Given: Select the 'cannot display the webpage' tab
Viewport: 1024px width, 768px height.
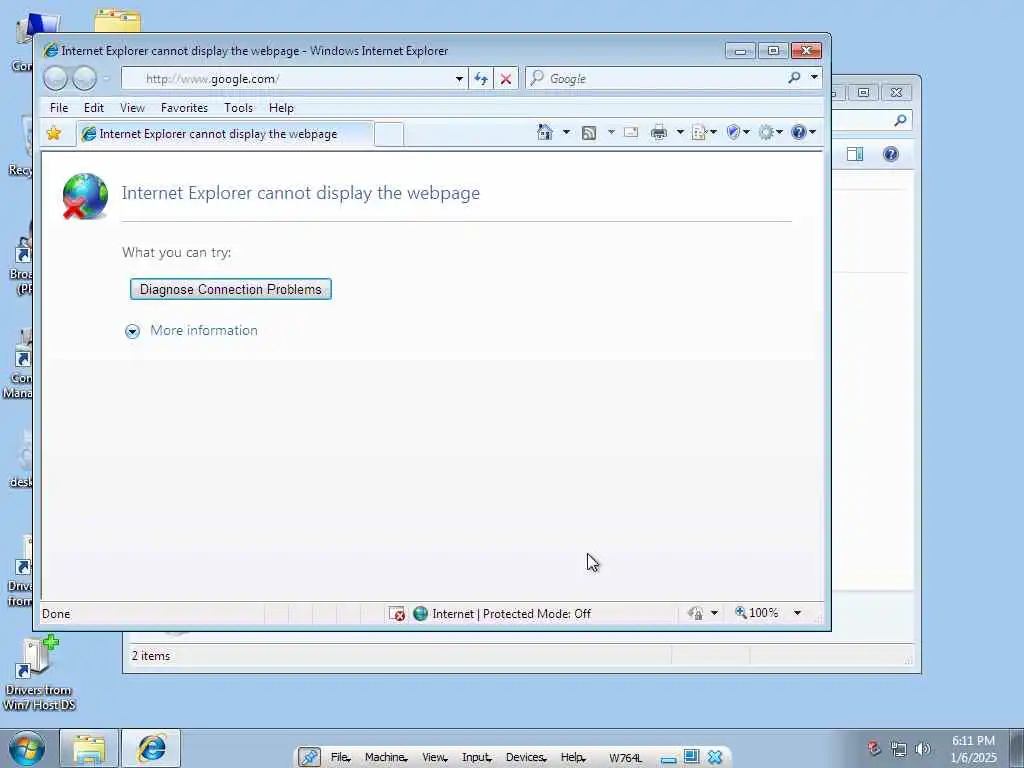Looking at the screenshot, I should click(x=225, y=134).
